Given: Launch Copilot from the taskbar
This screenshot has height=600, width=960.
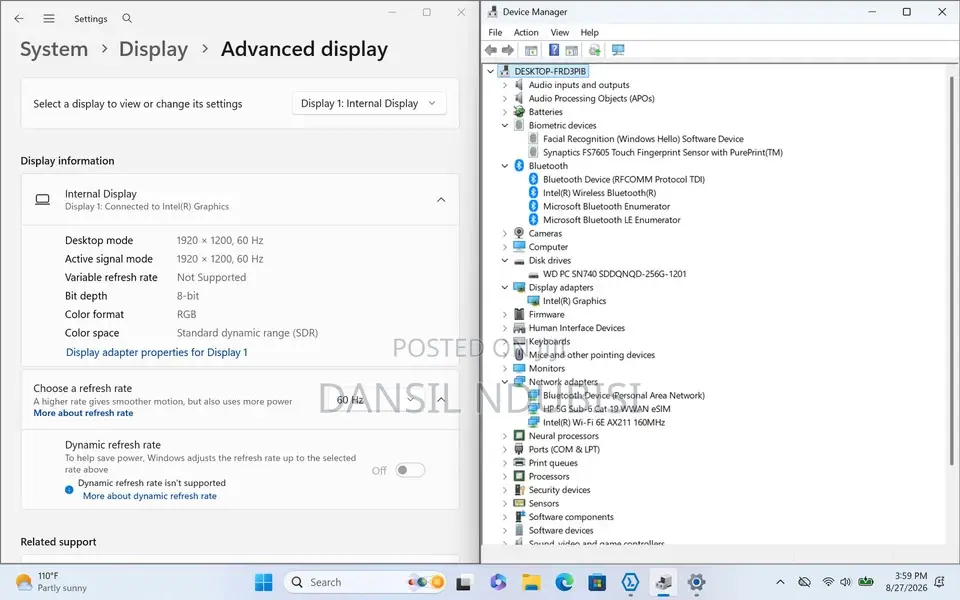Looking at the screenshot, I should pos(498,582).
